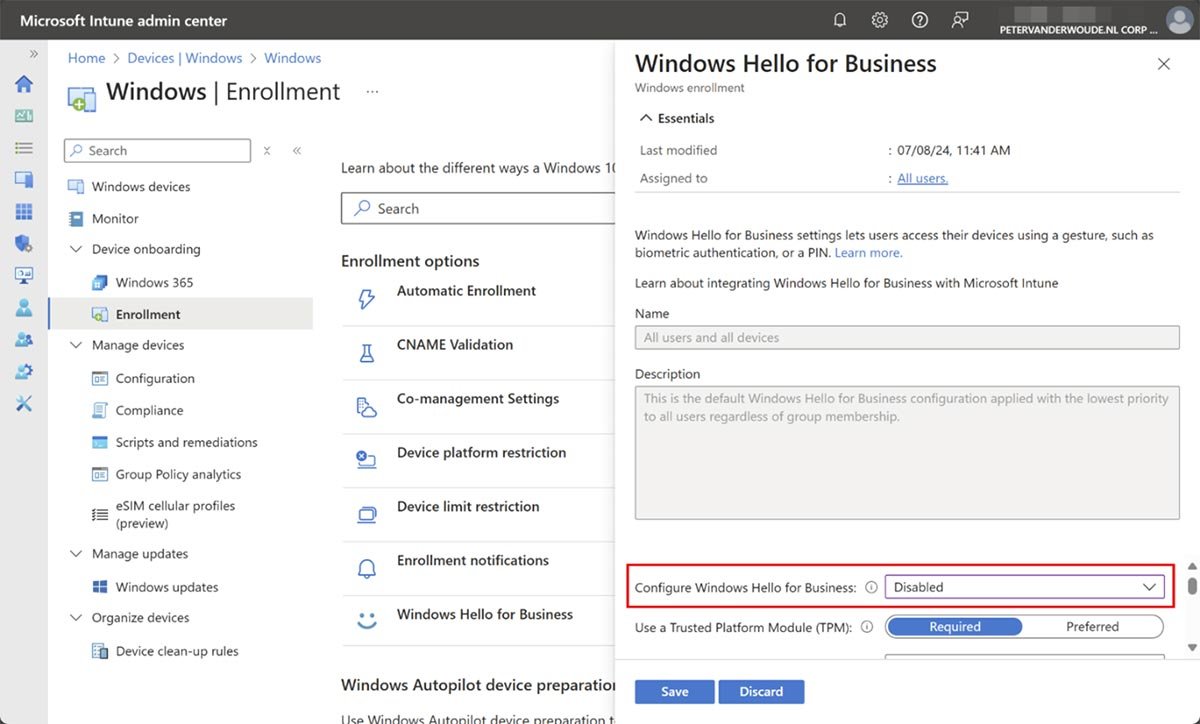Select Preferred for Trusted Platform Module

point(1092,627)
